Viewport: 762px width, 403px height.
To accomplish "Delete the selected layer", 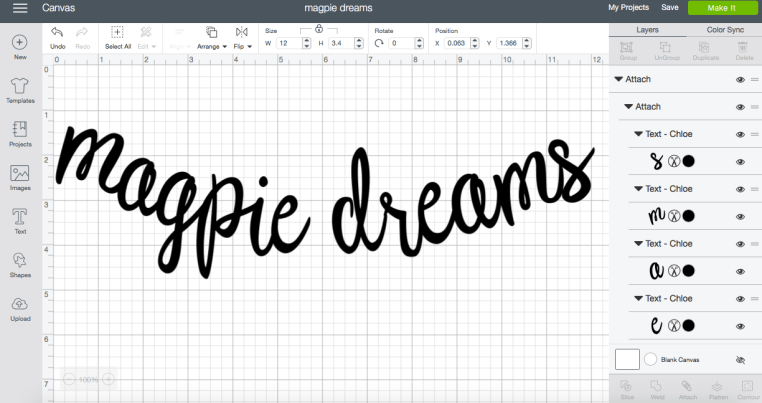I will coord(744,51).
